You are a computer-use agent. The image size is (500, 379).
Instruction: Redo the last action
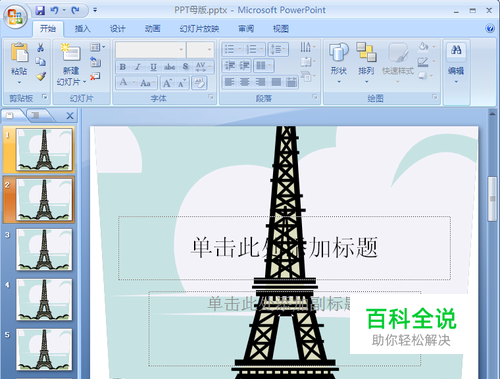pos(76,11)
